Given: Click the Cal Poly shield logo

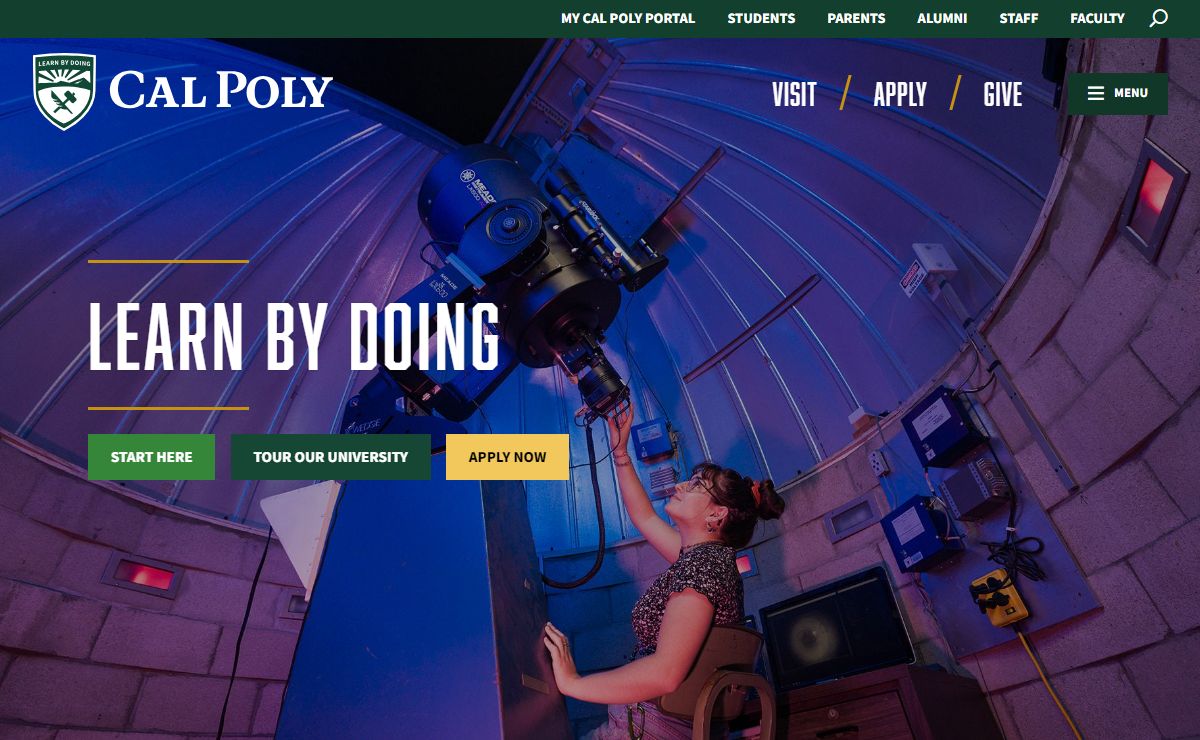Looking at the screenshot, I should 64,92.
